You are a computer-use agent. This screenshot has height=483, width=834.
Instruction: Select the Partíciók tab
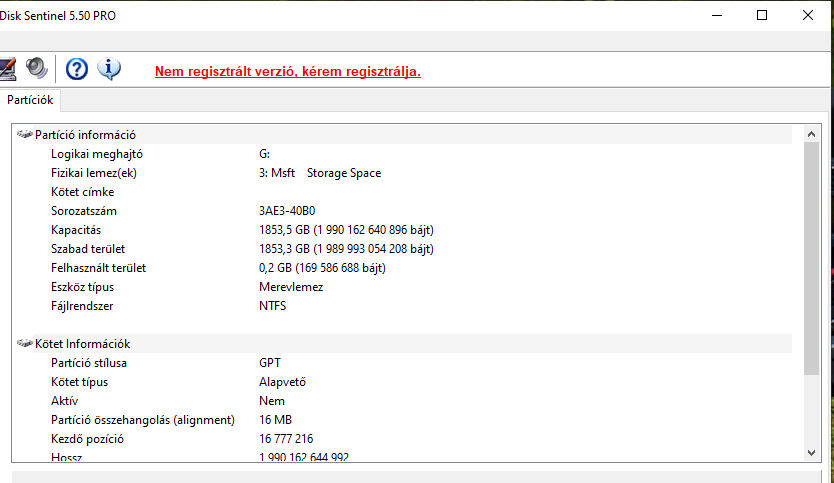click(30, 100)
